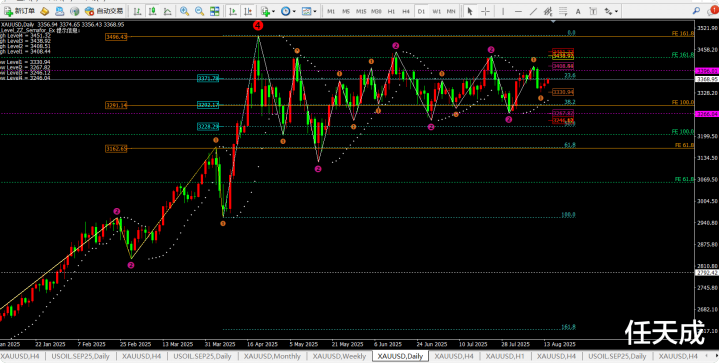Open the New Order (新订单) dialog
This screenshot has width=719, height=363.
20,11
